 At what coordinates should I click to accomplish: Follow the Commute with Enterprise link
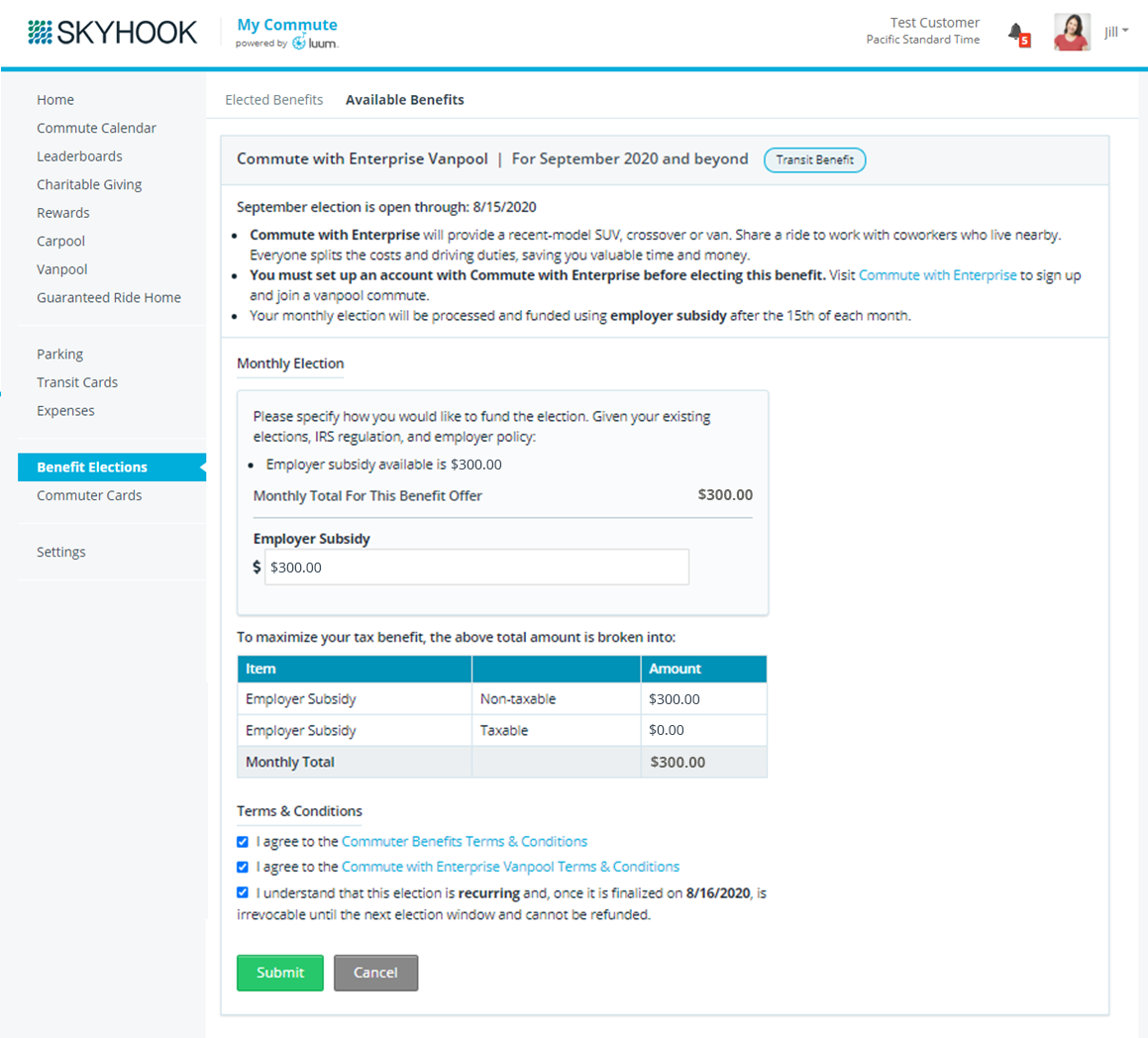937,275
